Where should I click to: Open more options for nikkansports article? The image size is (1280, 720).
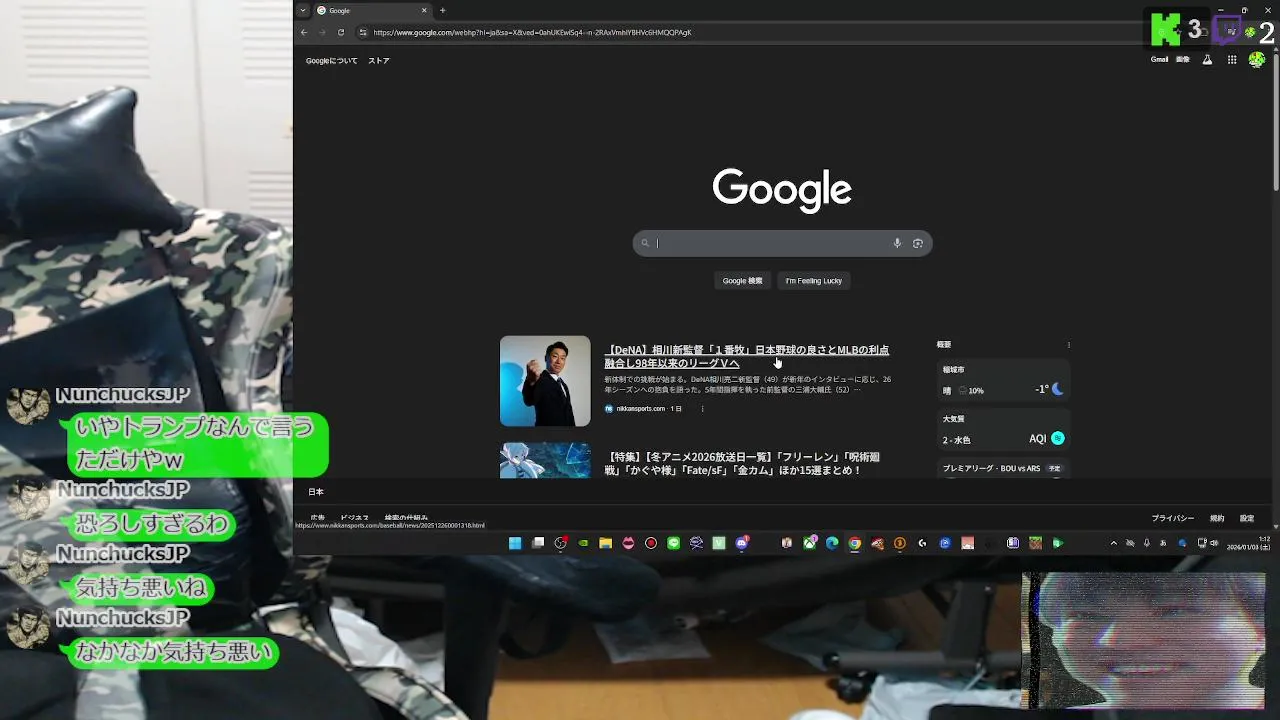[x=702, y=408]
